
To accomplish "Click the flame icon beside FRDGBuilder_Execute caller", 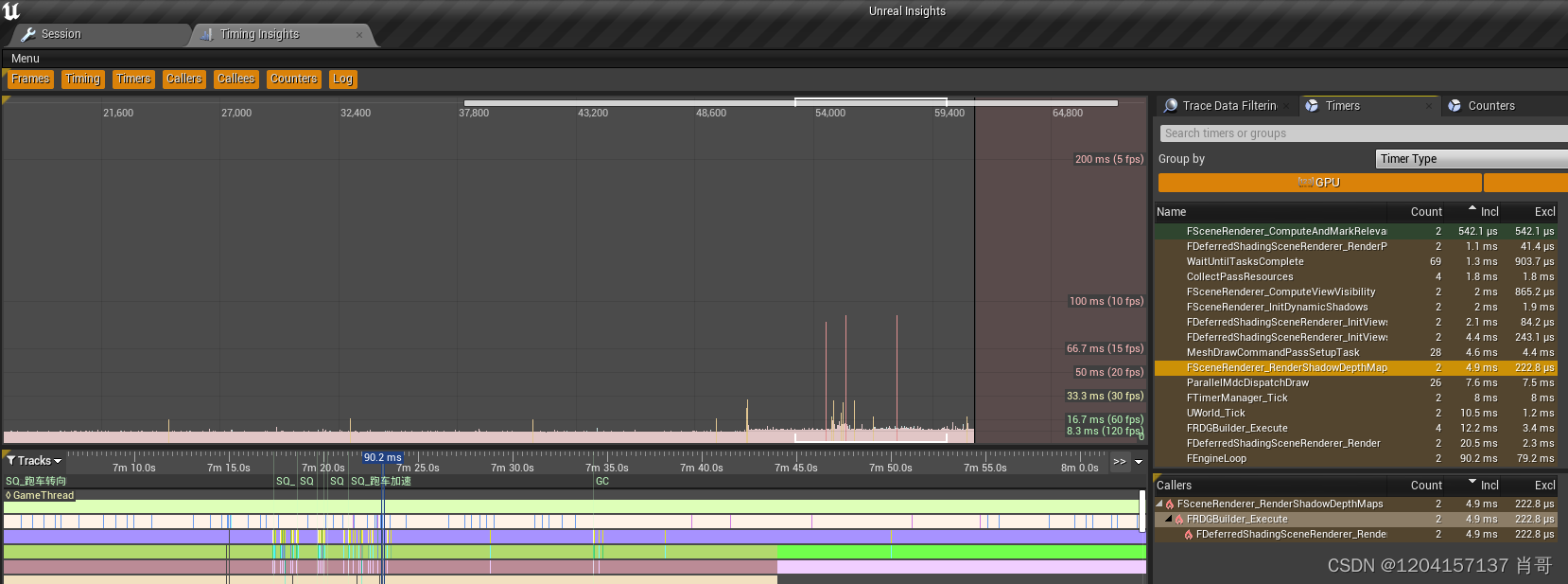I will tap(1179, 520).
